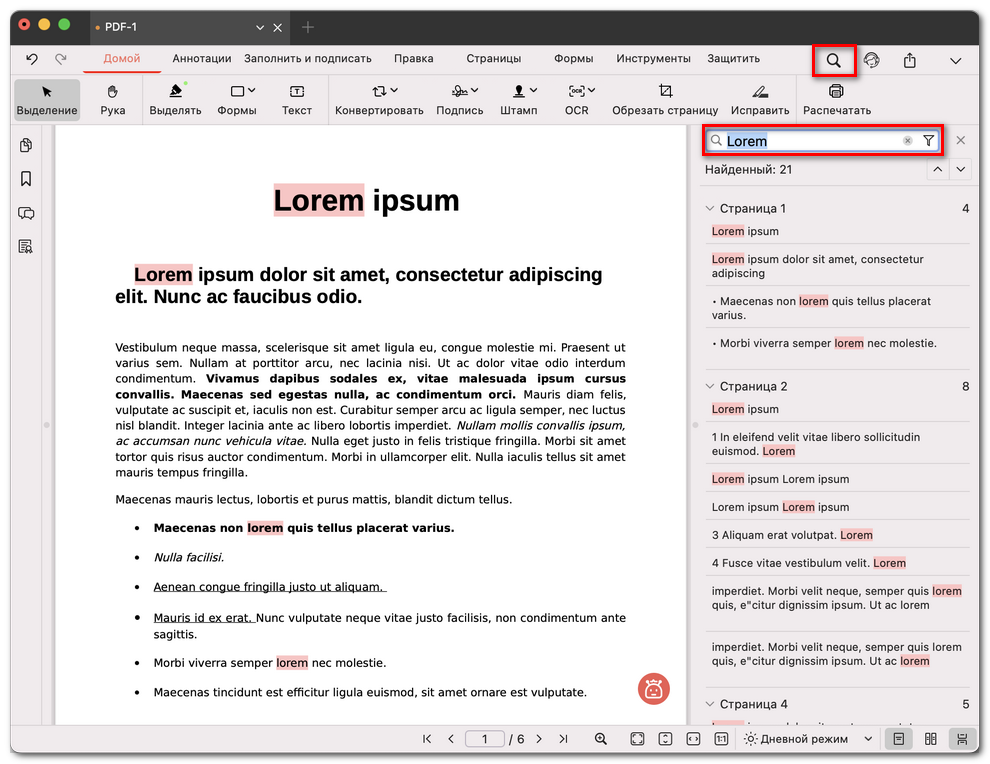
Task: Expand the Страница 4 search results group
Action: tap(711, 704)
